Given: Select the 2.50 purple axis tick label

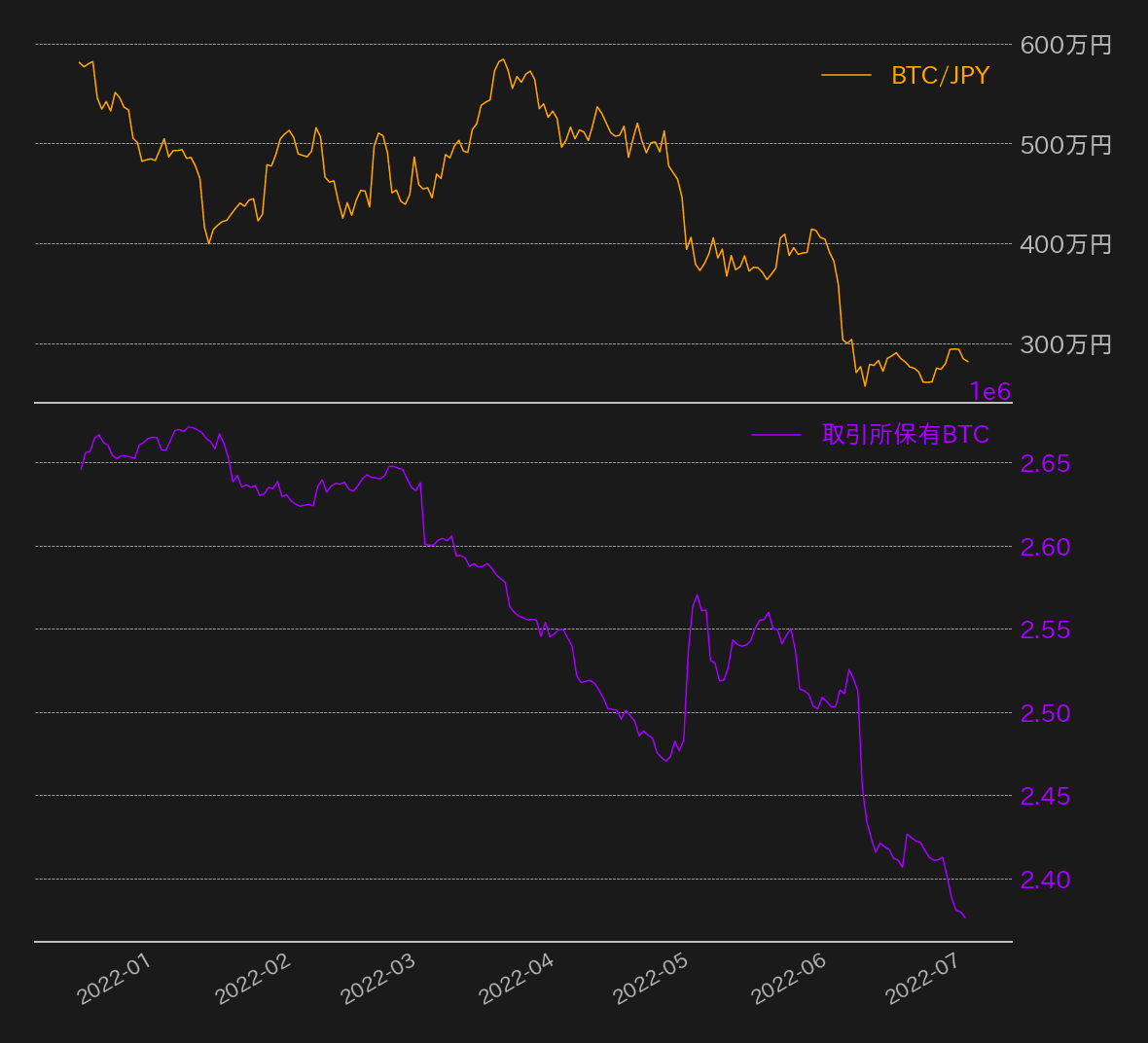Looking at the screenshot, I should (1045, 713).
